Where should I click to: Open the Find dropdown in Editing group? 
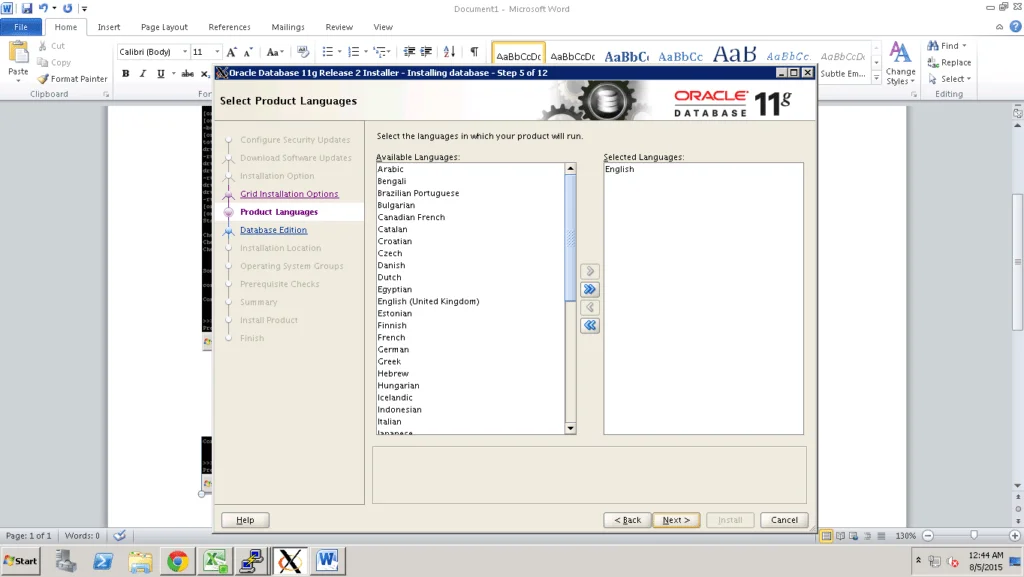pos(964,46)
